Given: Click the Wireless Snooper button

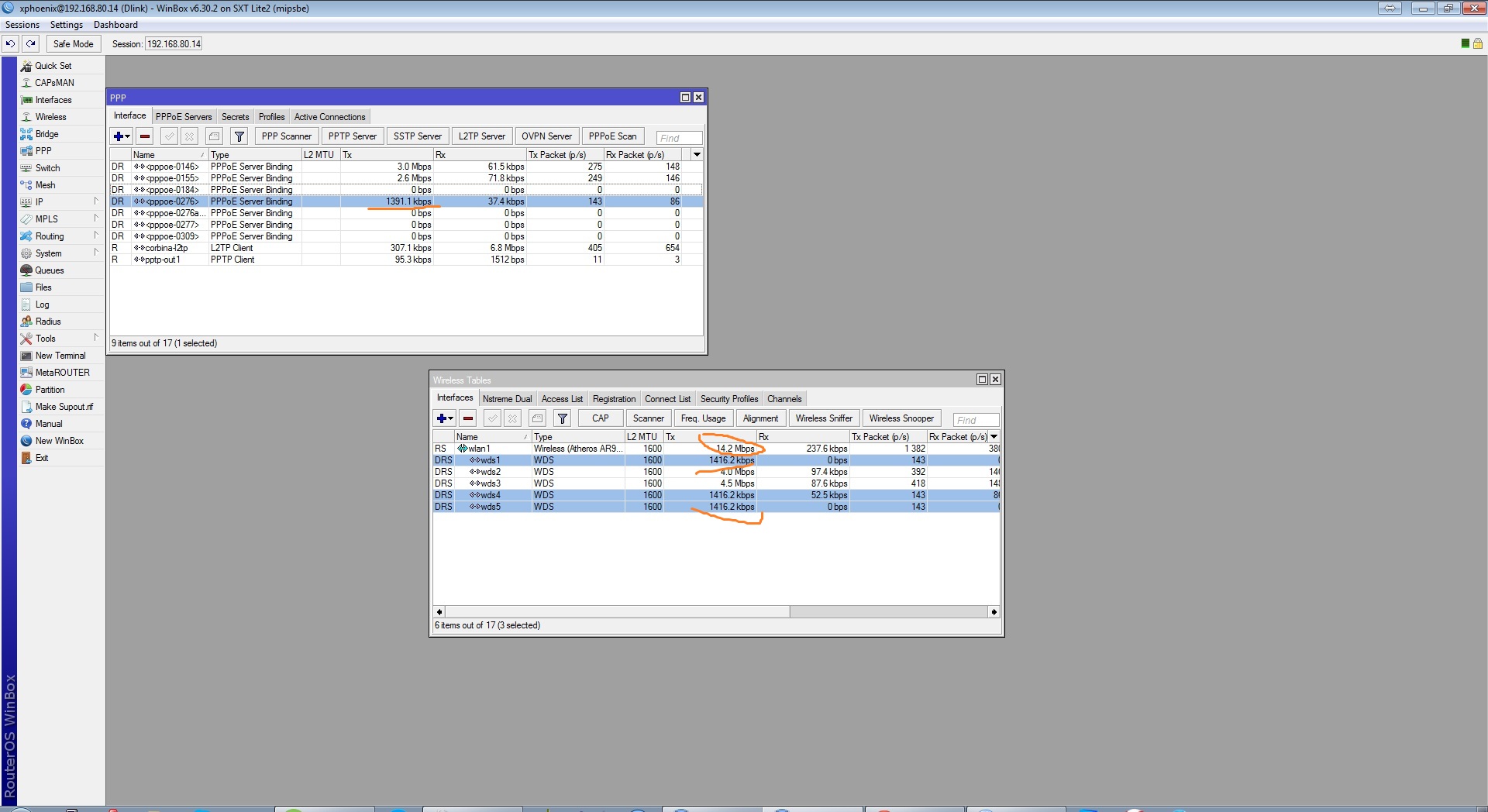Looking at the screenshot, I should (902, 418).
